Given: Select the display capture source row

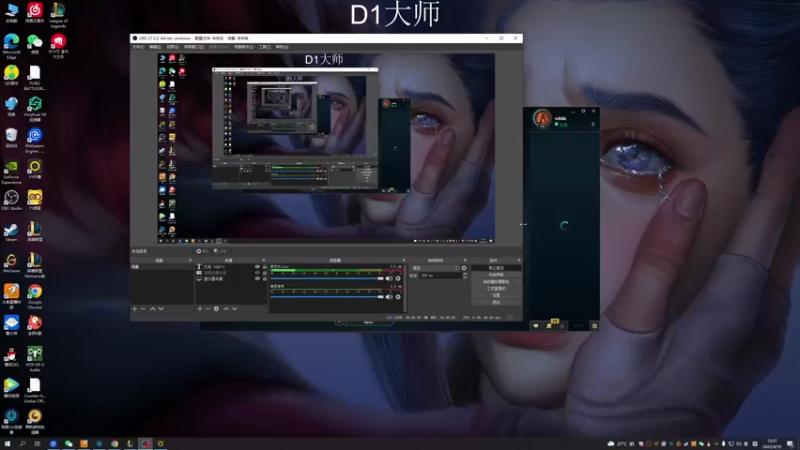Looking at the screenshot, I should 232,279.
